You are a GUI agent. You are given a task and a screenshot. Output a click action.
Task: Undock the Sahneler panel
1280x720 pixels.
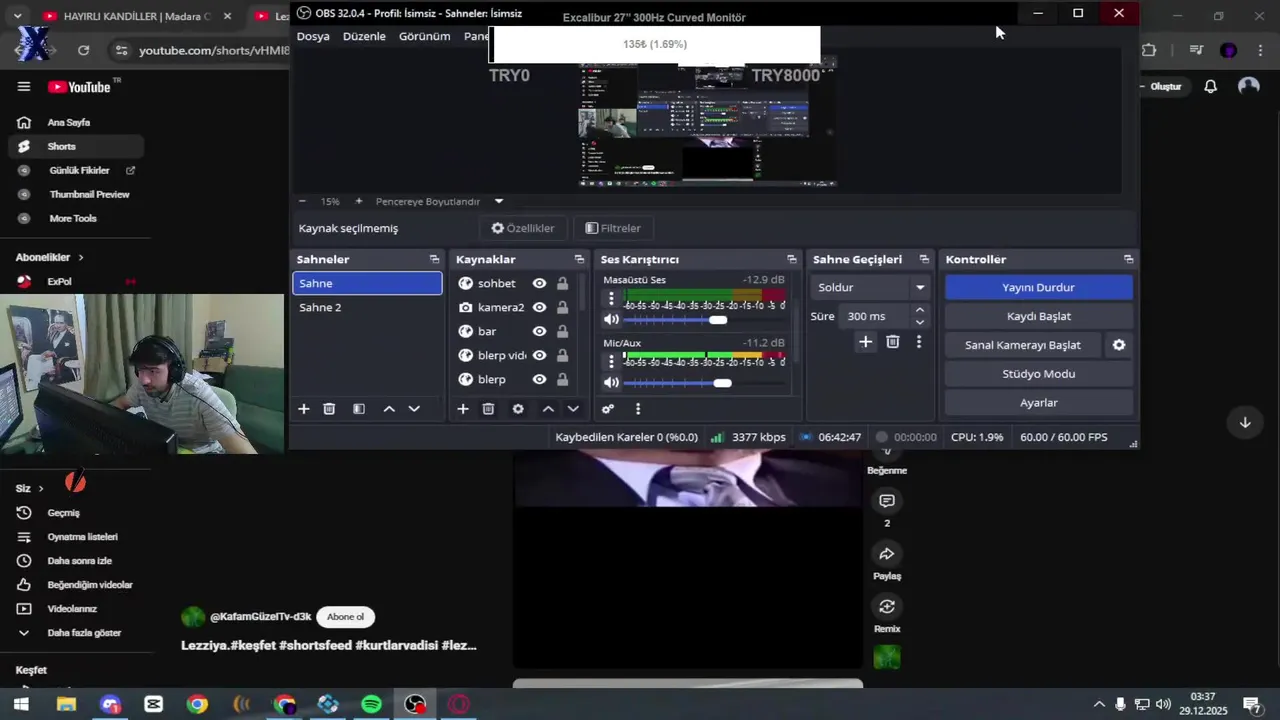[434, 259]
